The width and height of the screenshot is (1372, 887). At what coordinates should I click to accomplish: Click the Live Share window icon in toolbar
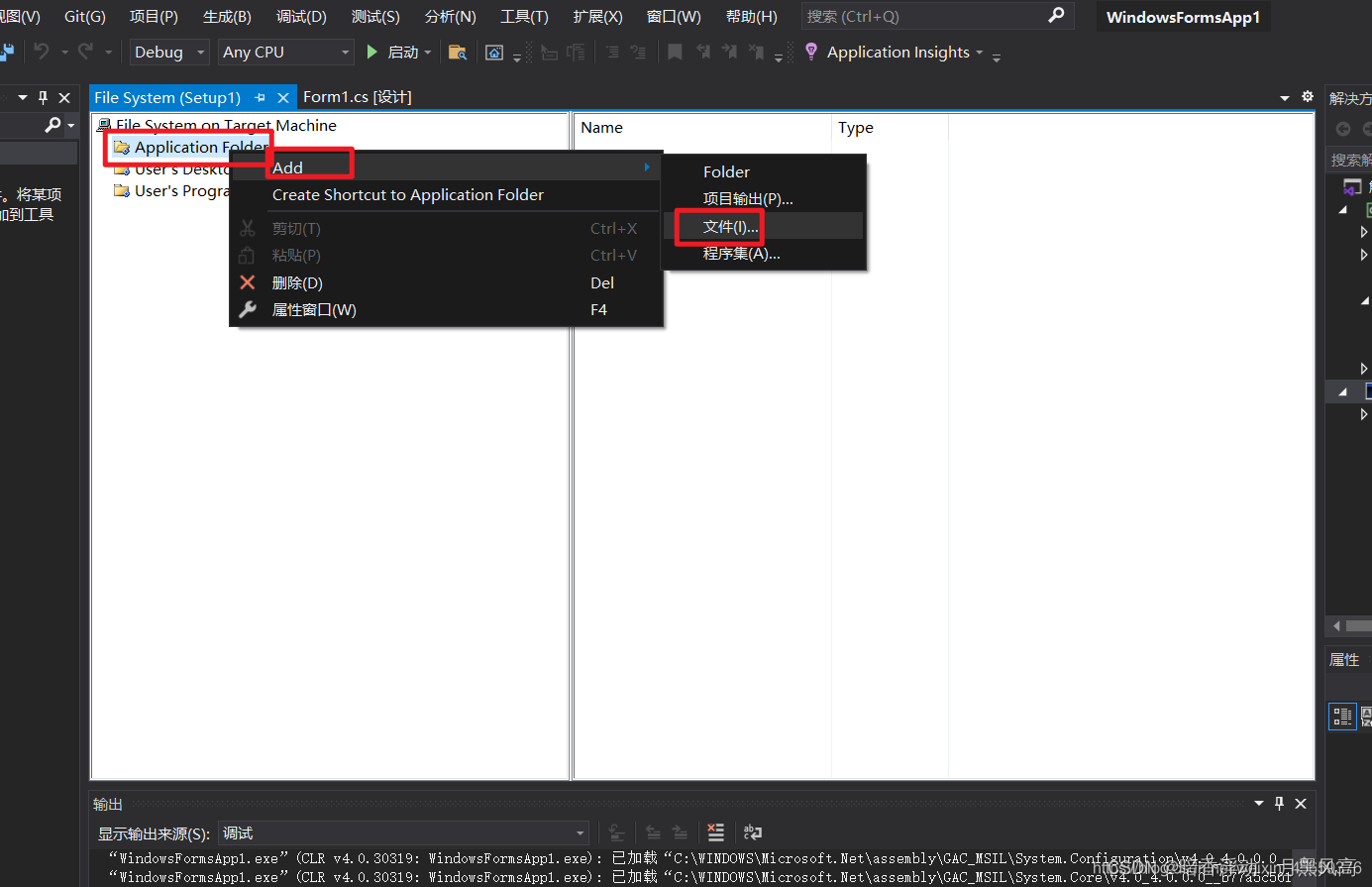tap(494, 52)
